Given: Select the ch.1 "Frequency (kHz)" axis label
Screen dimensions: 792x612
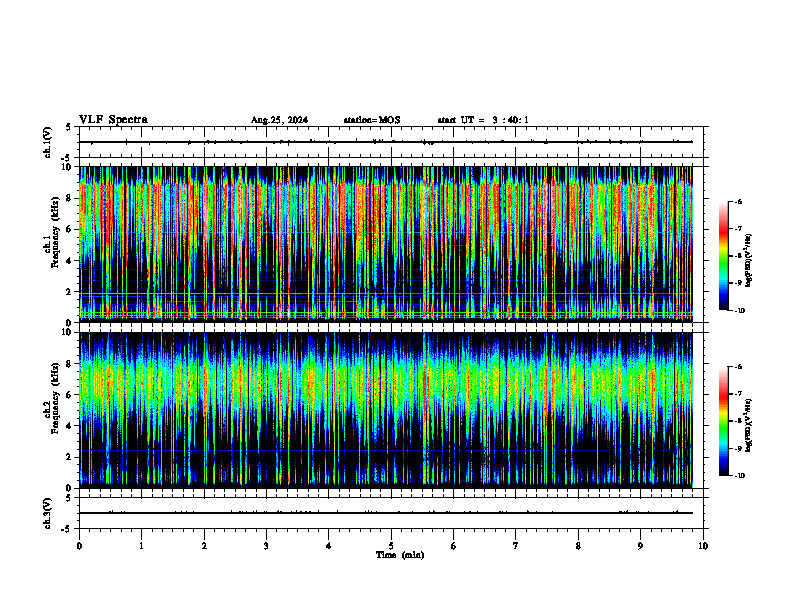Looking at the screenshot, I should [54, 232].
